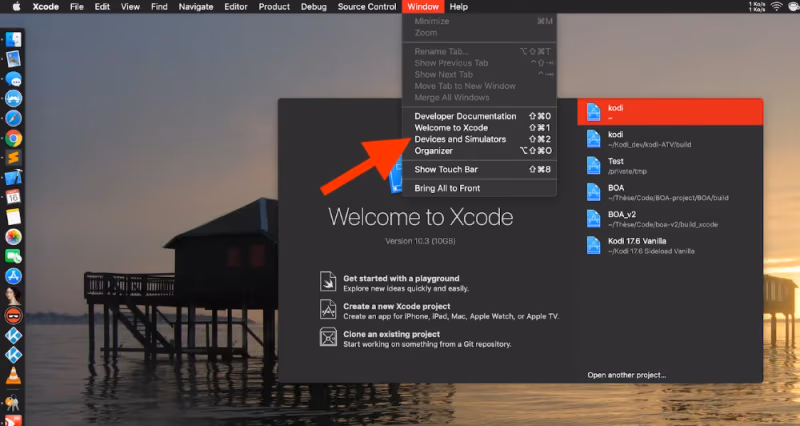The width and height of the screenshot is (800, 426).
Task: Open the Edit menu
Action: coord(102,7)
